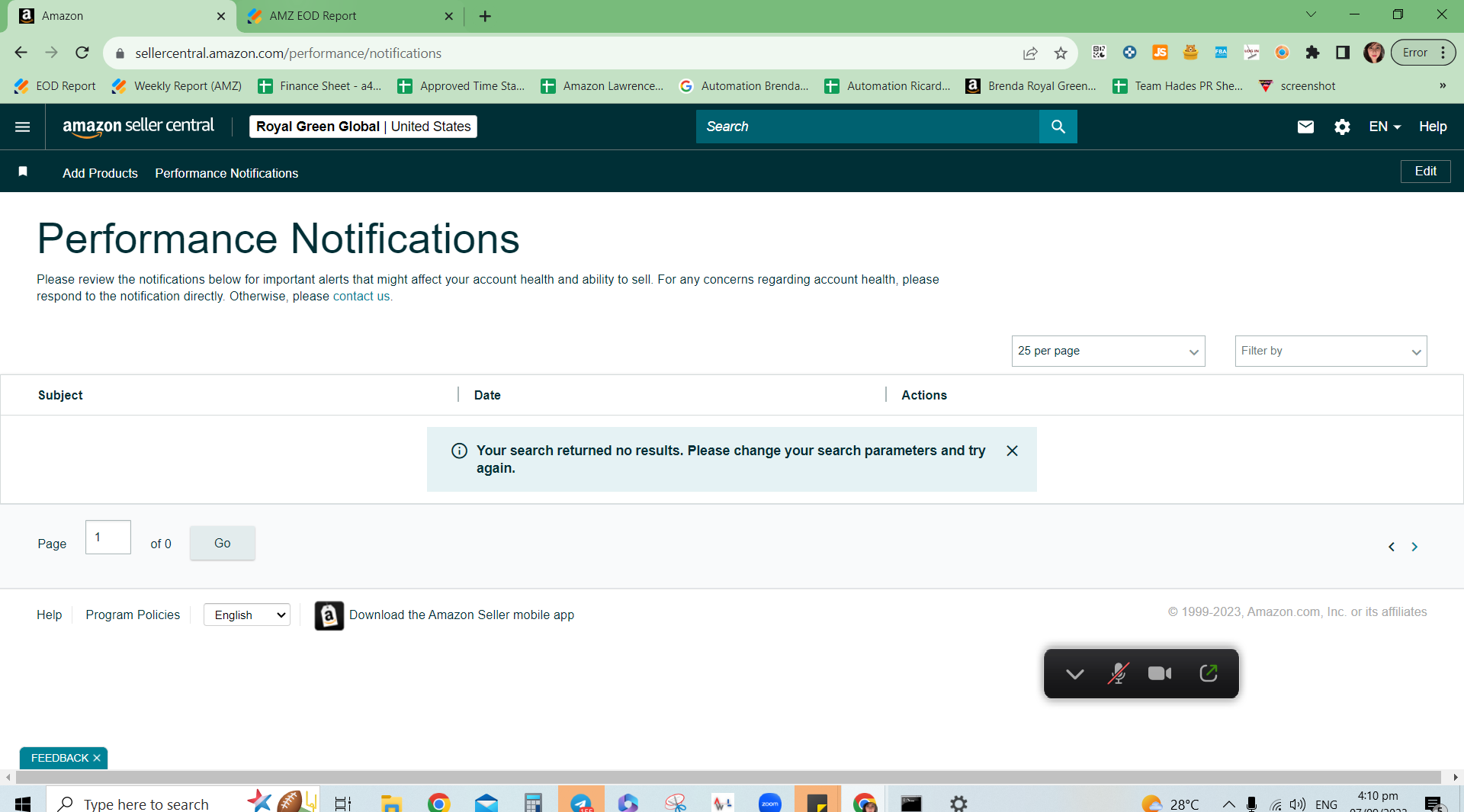Open the EN language dropdown
This screenshot has height=812, width=1464.
1385,127
